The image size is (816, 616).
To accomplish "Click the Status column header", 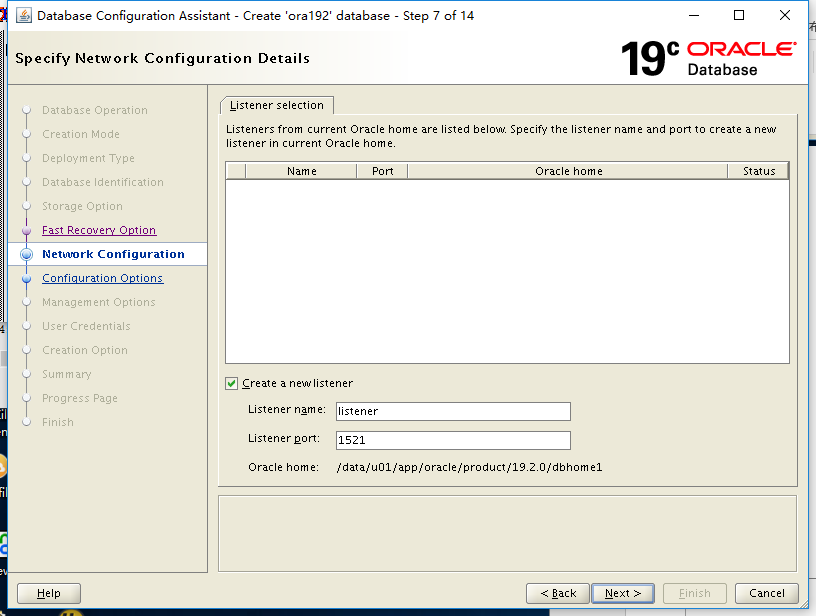I will click(759, 171).
